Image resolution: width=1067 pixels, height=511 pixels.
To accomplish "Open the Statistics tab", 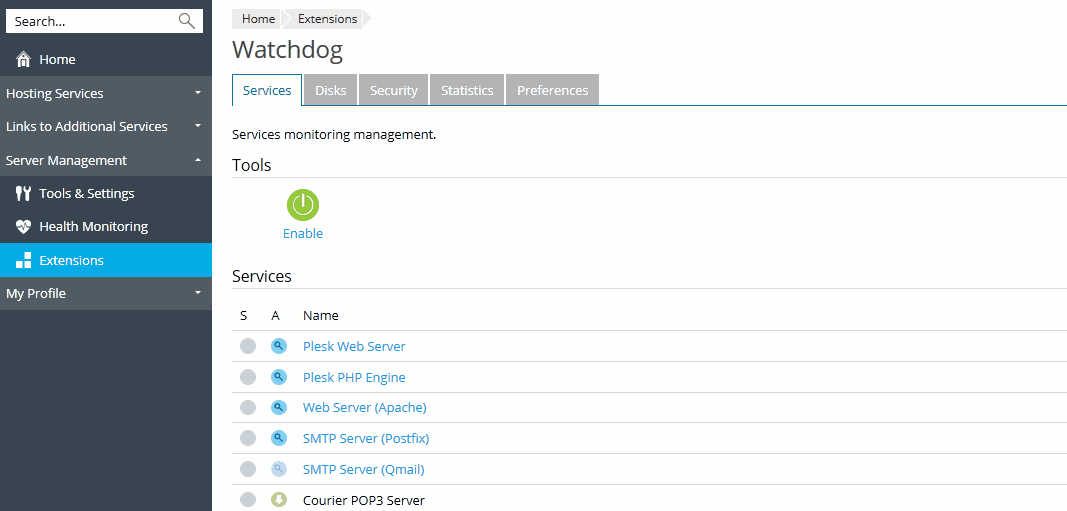I will (x=467, y=90).
